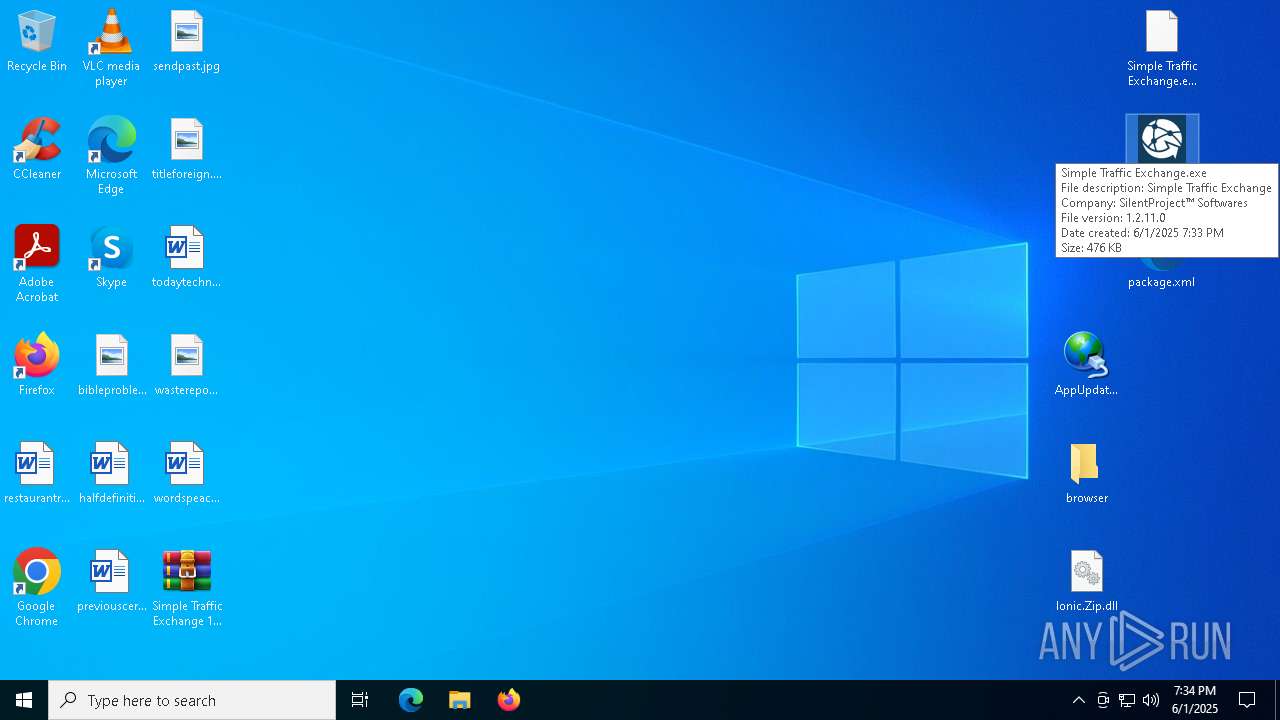Viewport: 1280px width, 720px height.
Task: Select the Microsoft Edge desktop shortcut
Action: click(x=111, y=156)
